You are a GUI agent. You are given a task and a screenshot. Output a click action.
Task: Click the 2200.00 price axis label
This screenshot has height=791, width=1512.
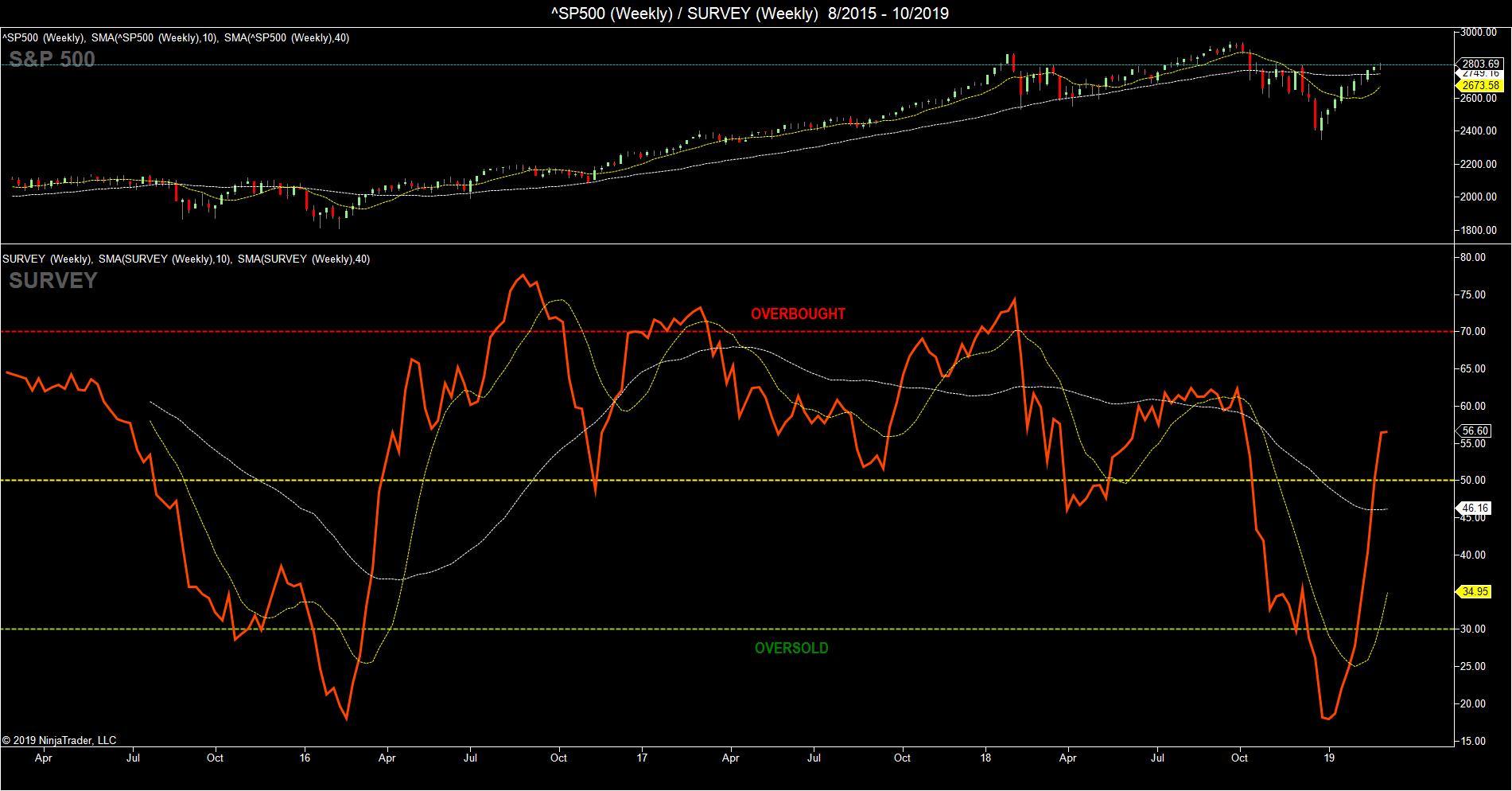coord(1479,165)
